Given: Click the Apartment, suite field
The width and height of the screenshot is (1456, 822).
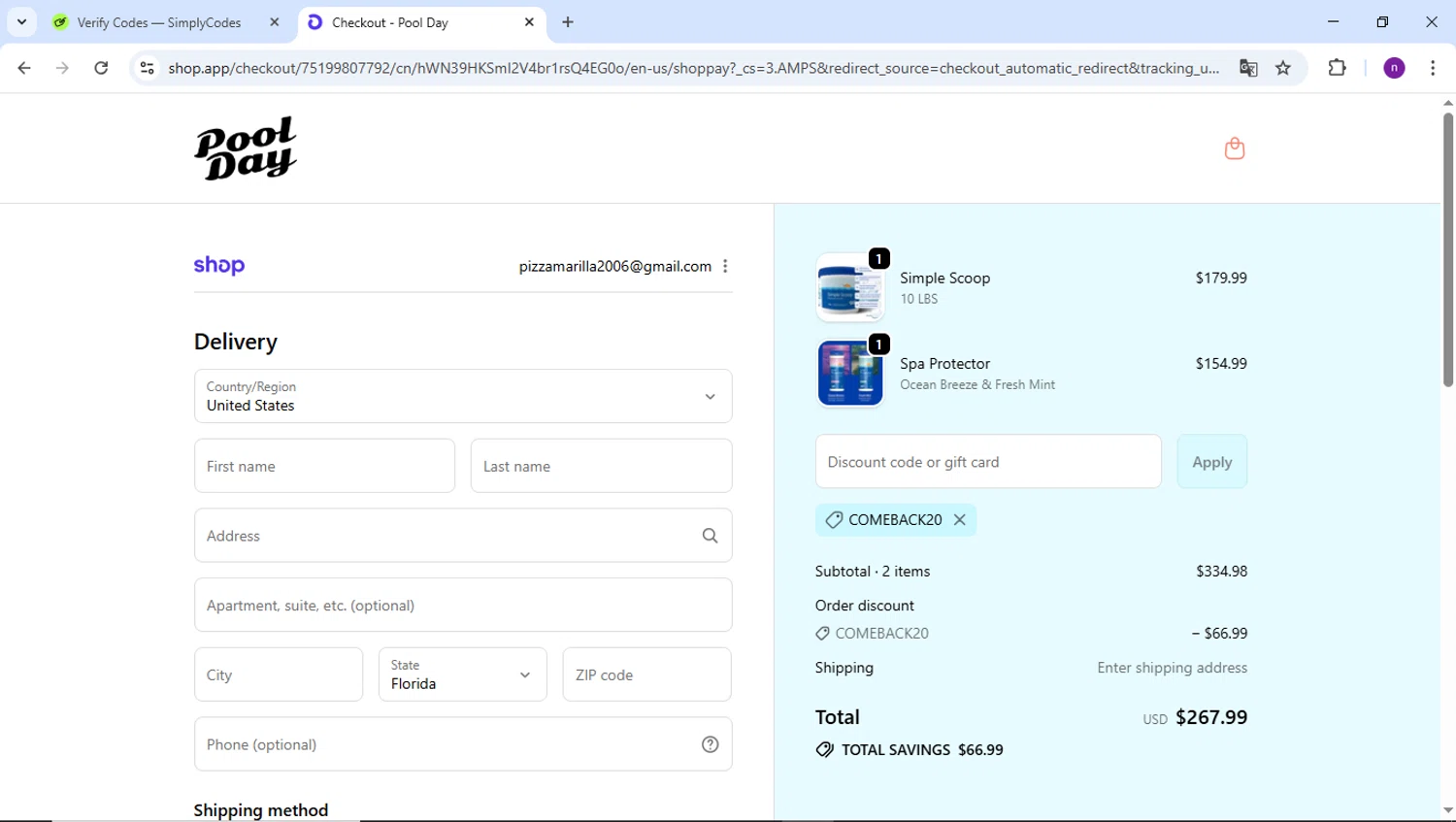Looking at the screenshot, I should coord(463,605).
